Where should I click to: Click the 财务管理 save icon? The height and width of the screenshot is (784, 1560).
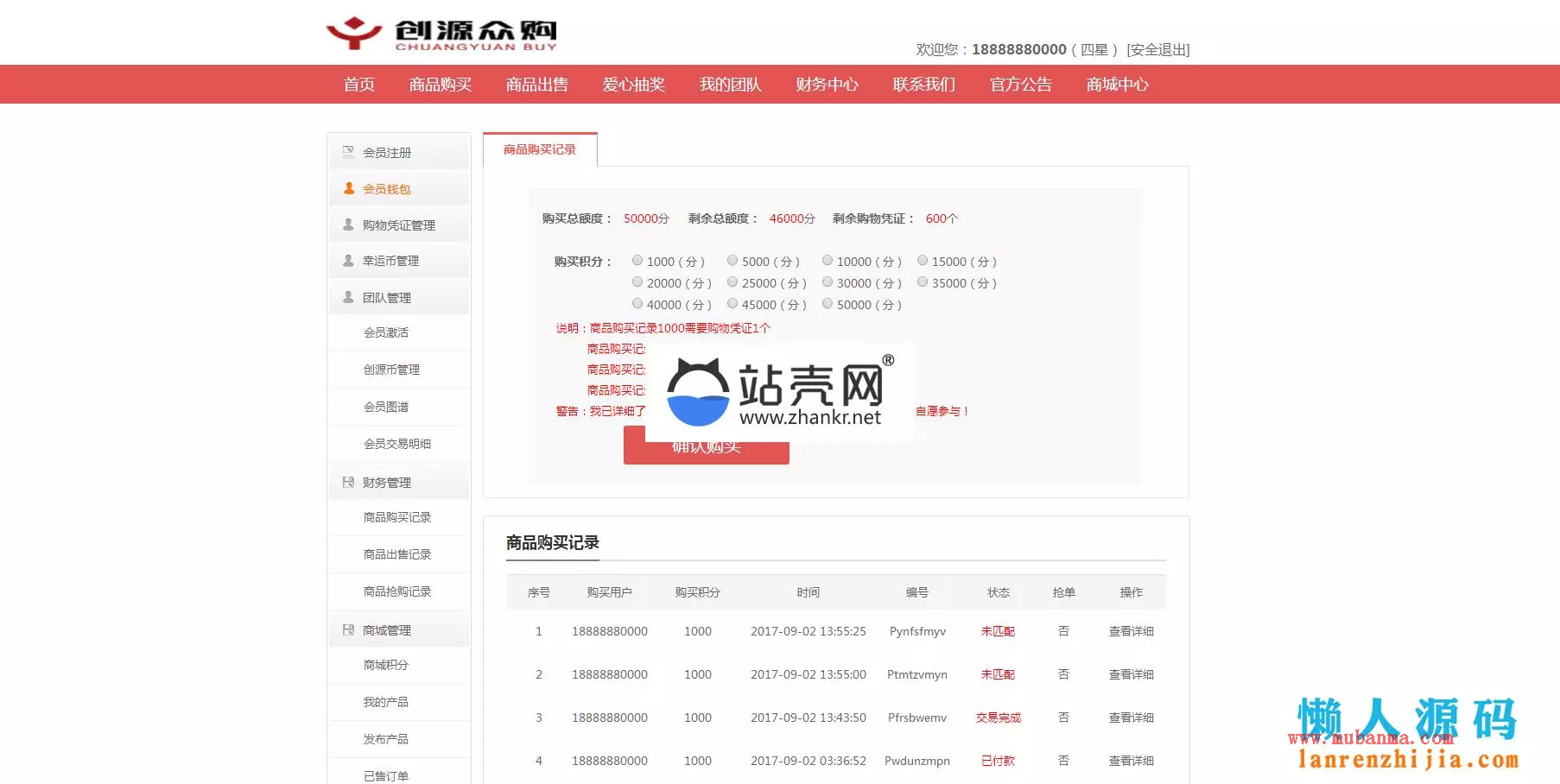[x=349, y=482]
